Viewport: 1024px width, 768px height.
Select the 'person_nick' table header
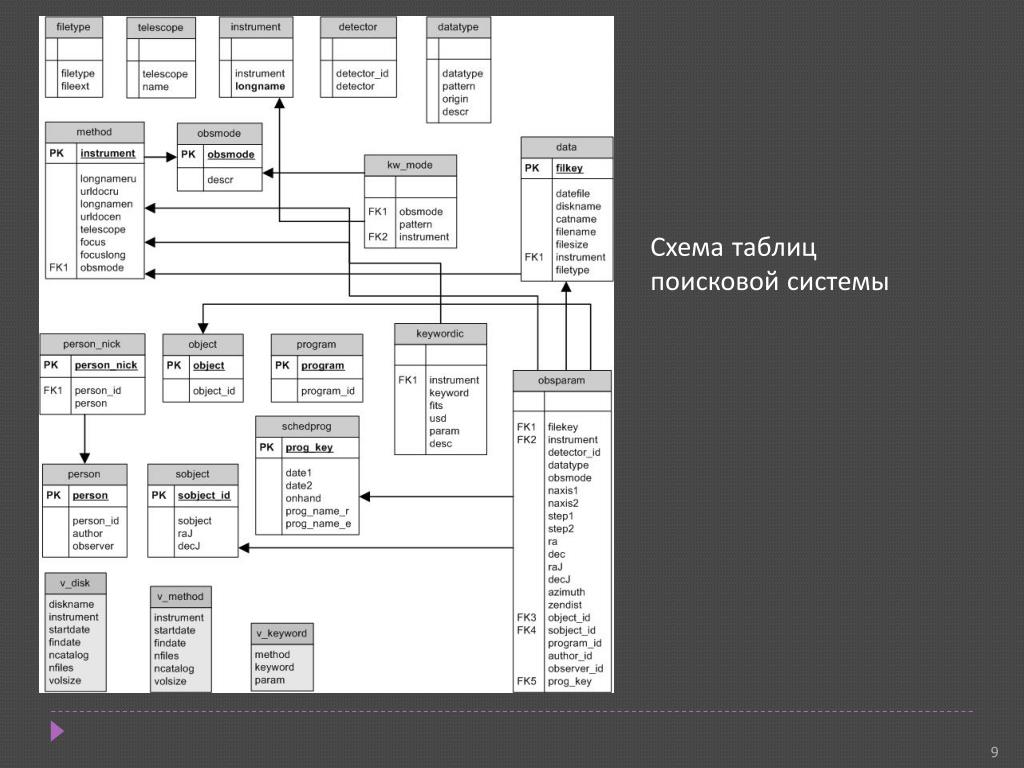point(92,344)
